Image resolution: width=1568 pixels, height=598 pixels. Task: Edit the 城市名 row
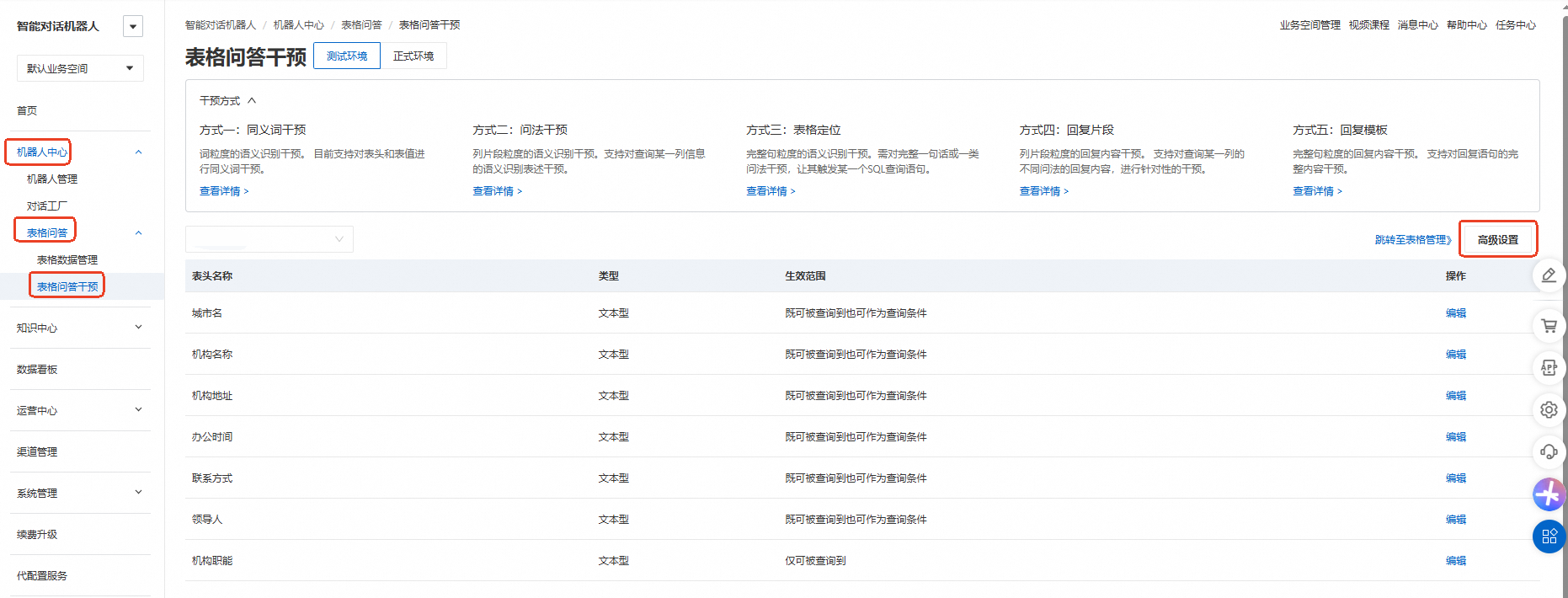tap(1456, 312)
